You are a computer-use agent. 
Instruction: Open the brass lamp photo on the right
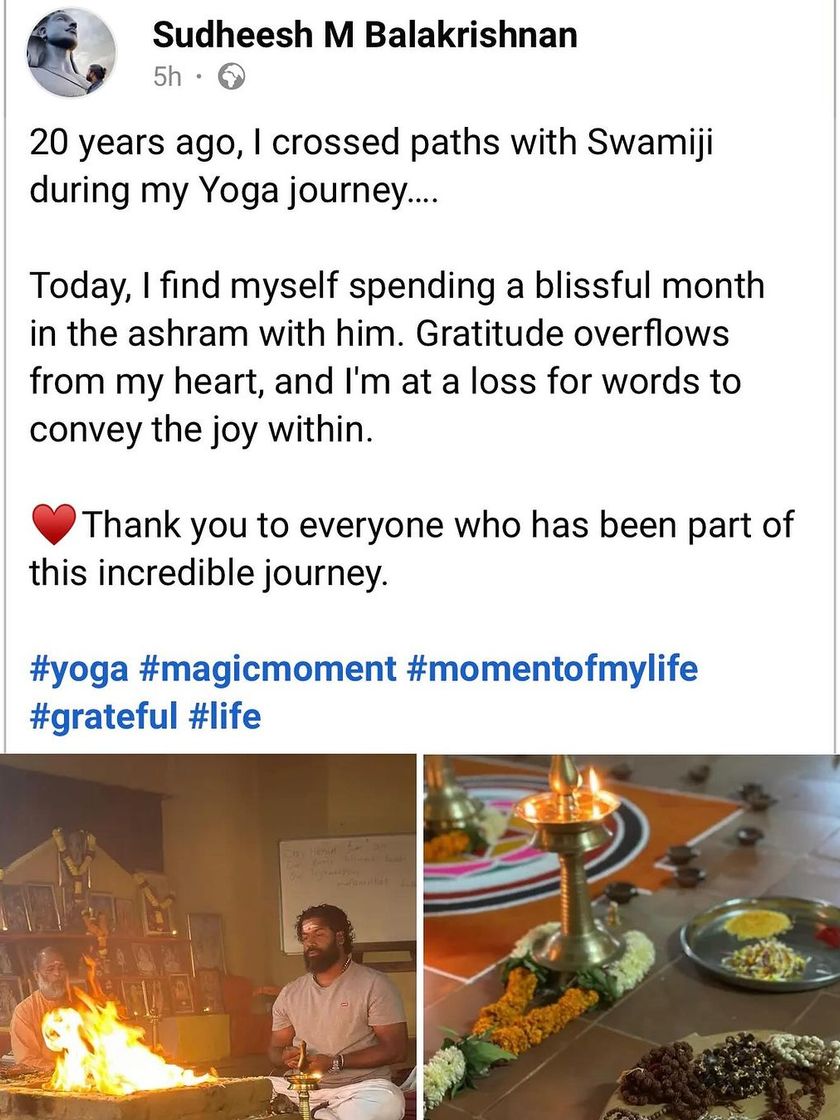pyautogui.click(x=632, y=937)
